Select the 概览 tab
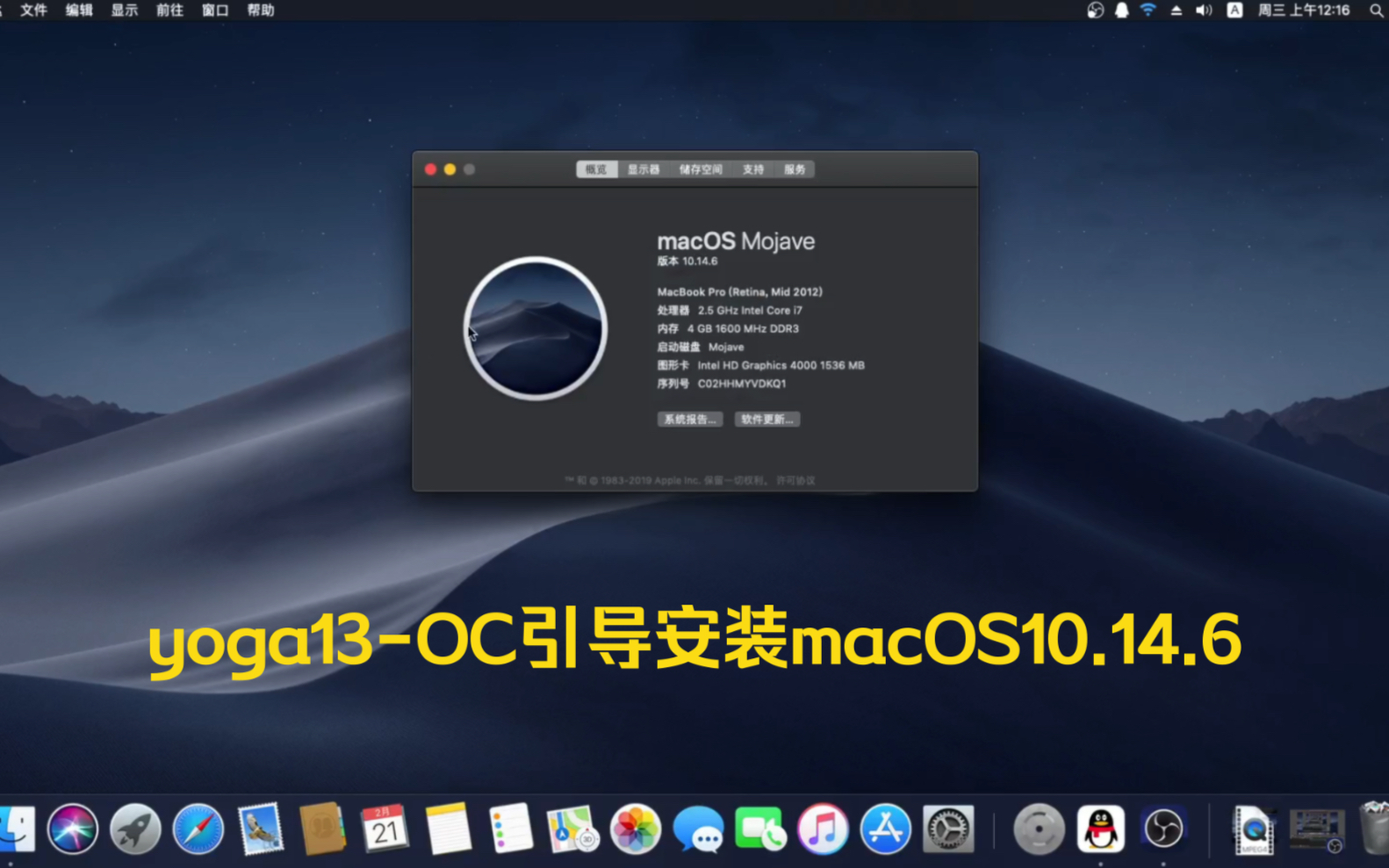 596,169
